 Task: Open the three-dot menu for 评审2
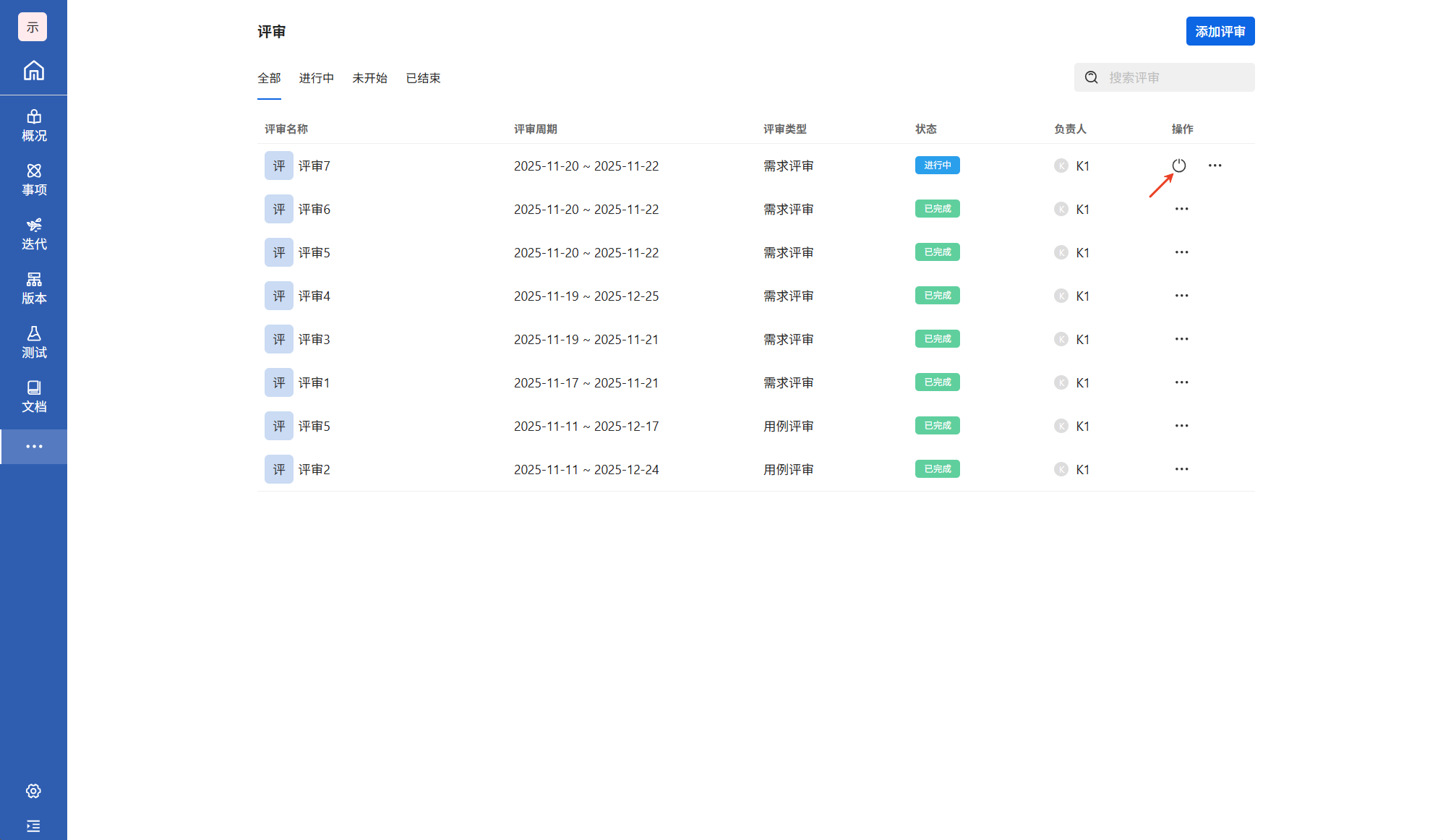tap(1181, 469)
